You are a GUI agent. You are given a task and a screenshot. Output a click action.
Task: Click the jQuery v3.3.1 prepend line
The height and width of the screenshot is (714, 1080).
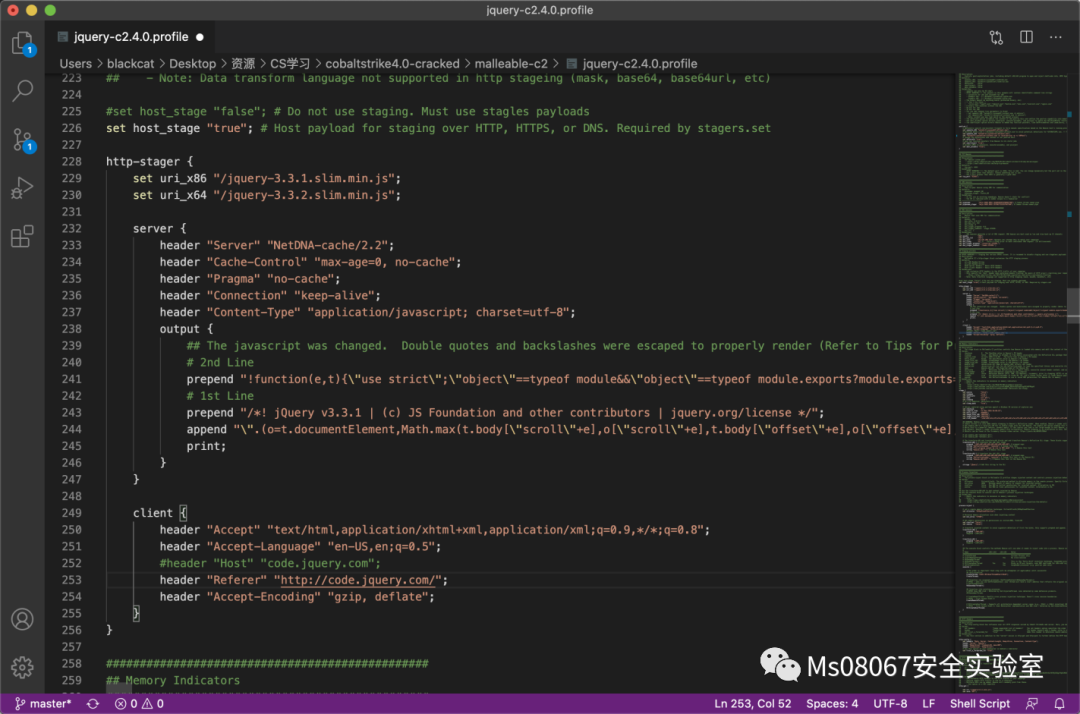pos(506,413)
